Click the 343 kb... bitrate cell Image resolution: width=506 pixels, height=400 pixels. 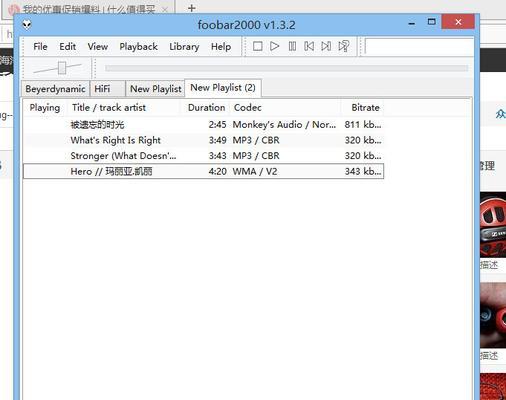click(x=363, y=171)
